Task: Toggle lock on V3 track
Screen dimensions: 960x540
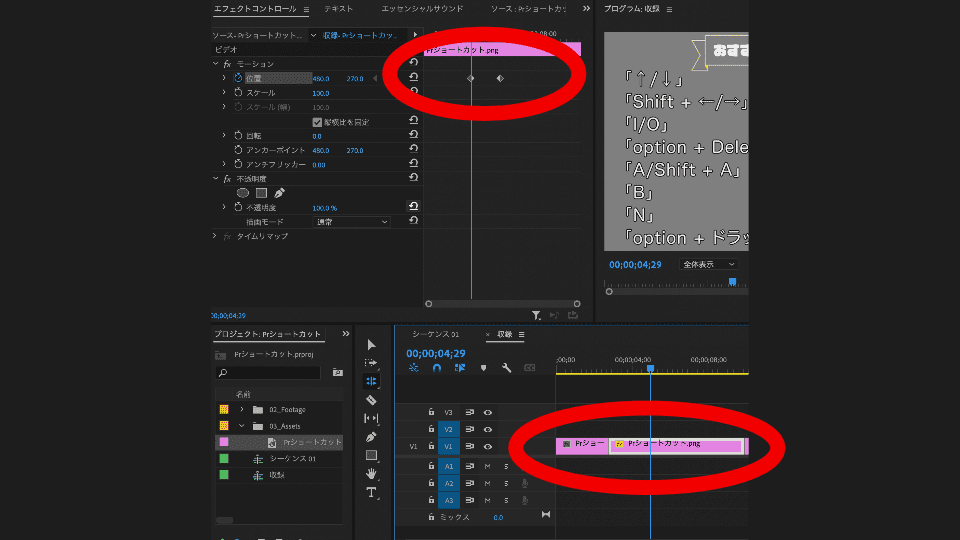Action: pyautogui.click(x=431, y=412)
